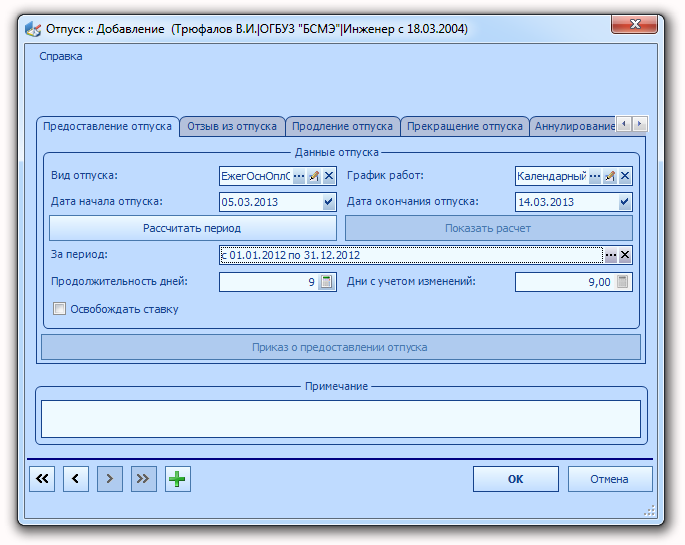Open the Справка menu

[x=61, y=56]
